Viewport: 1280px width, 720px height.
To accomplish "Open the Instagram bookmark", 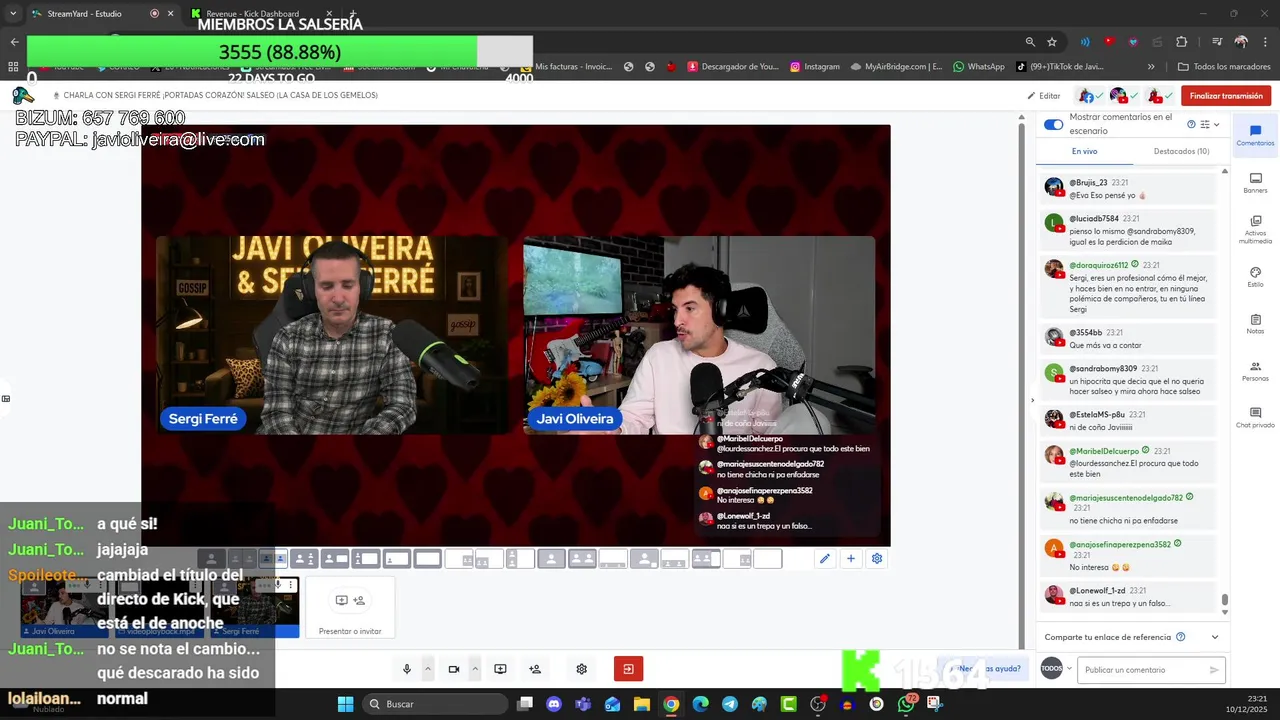I will 814,67.
